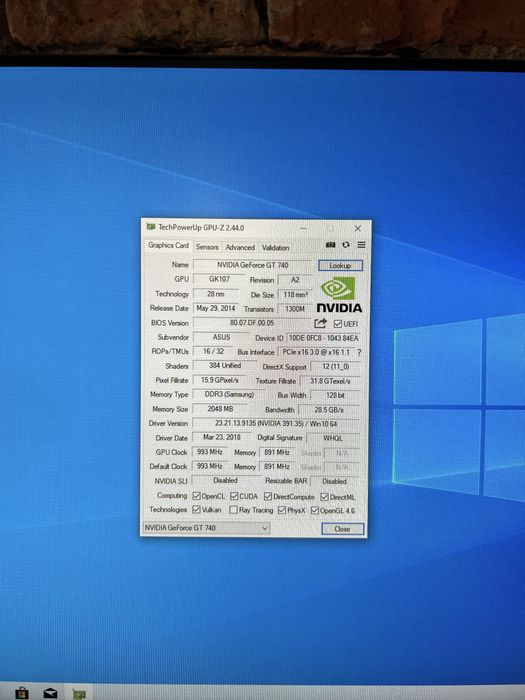Click the screenshot camera icon in GPU-Z
This screenshot has width=525, height=700.
click(x=330, y=245)
